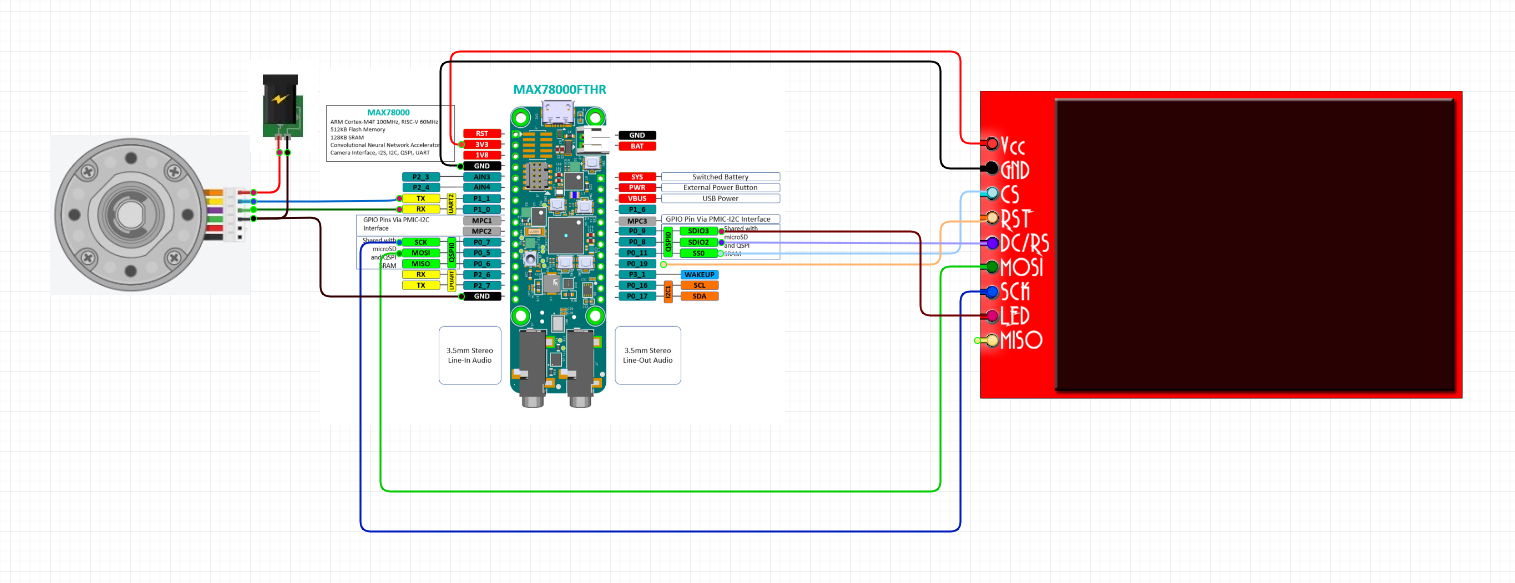Select the 3V3 pin label
This screenshot has height=583, width=1515.
[x=482, y=144]
